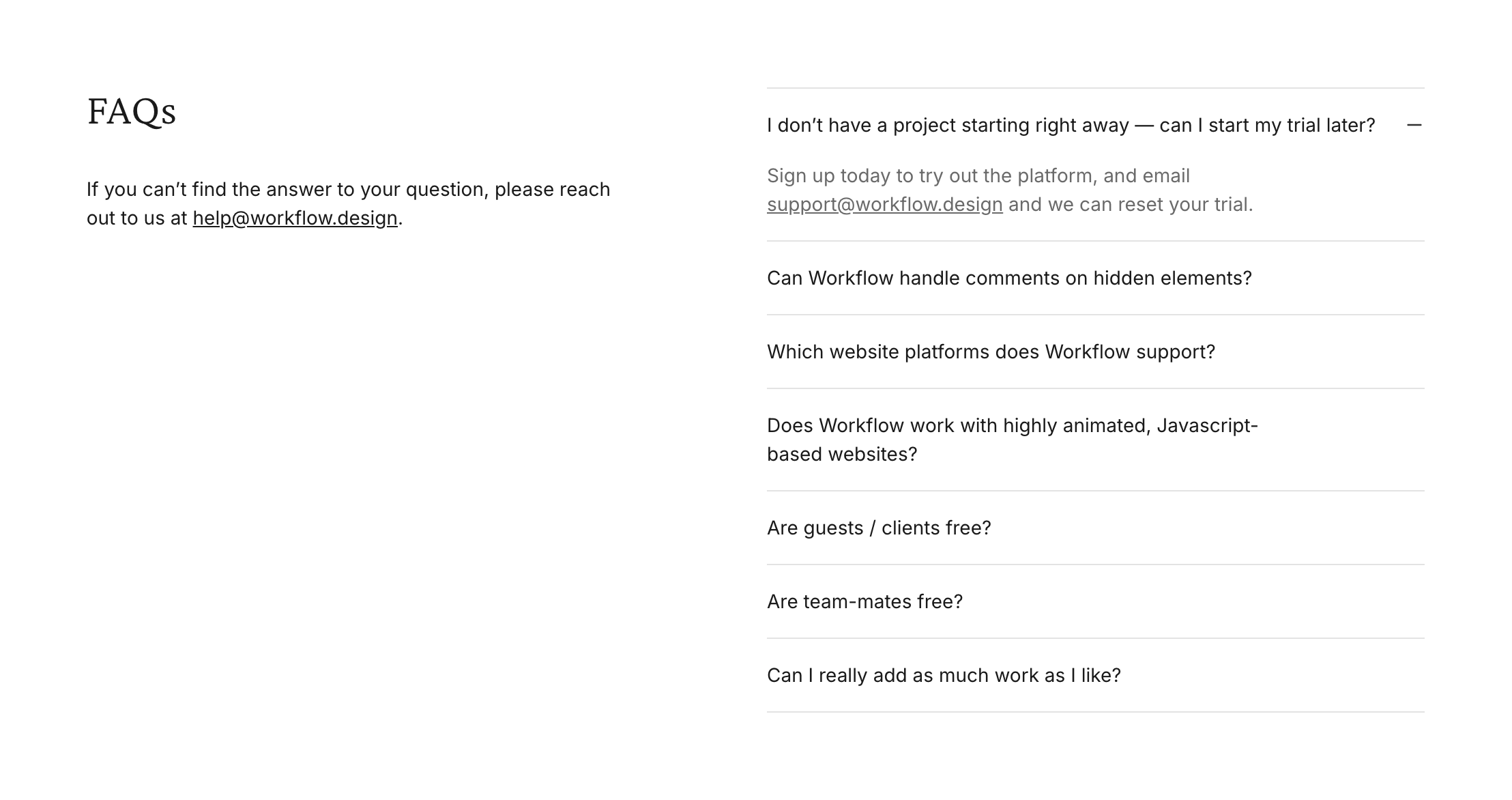The height and width of the screenshot is (800, 1512).
Task: Open the support@workflow.design email link
Action: pos(884,205)
